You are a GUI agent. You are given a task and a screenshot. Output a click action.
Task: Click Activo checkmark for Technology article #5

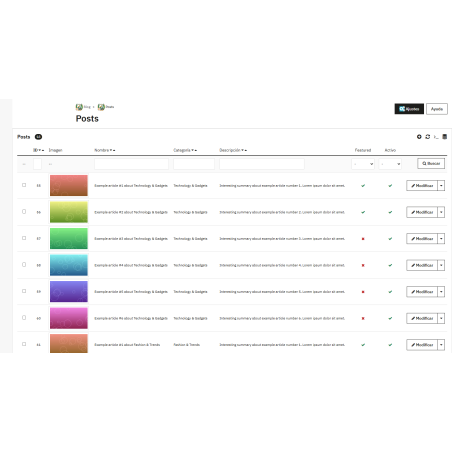[390, 292]
